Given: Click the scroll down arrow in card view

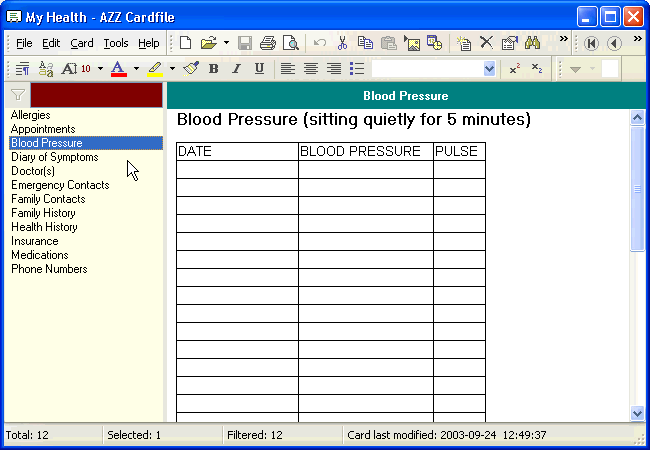Looking at the screenshot, I should click(x=637, y=413).
